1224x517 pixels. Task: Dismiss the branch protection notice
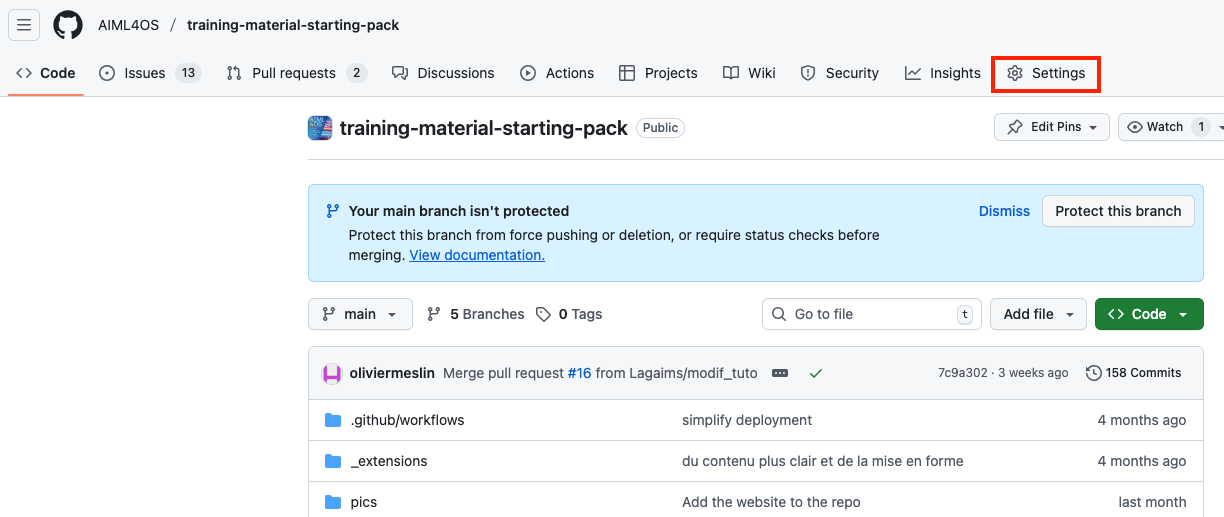tap(1004, 211)
